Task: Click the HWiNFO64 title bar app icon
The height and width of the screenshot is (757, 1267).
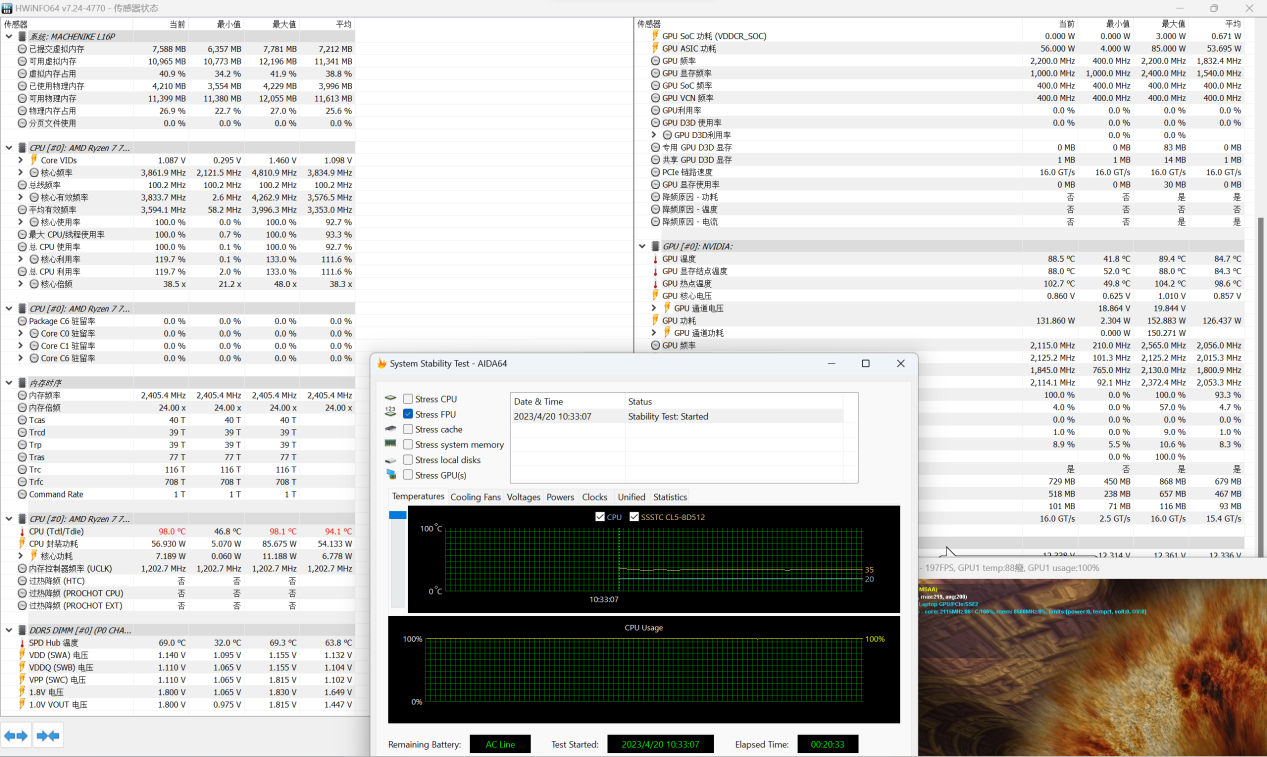Action: click(x=7, y=7)
